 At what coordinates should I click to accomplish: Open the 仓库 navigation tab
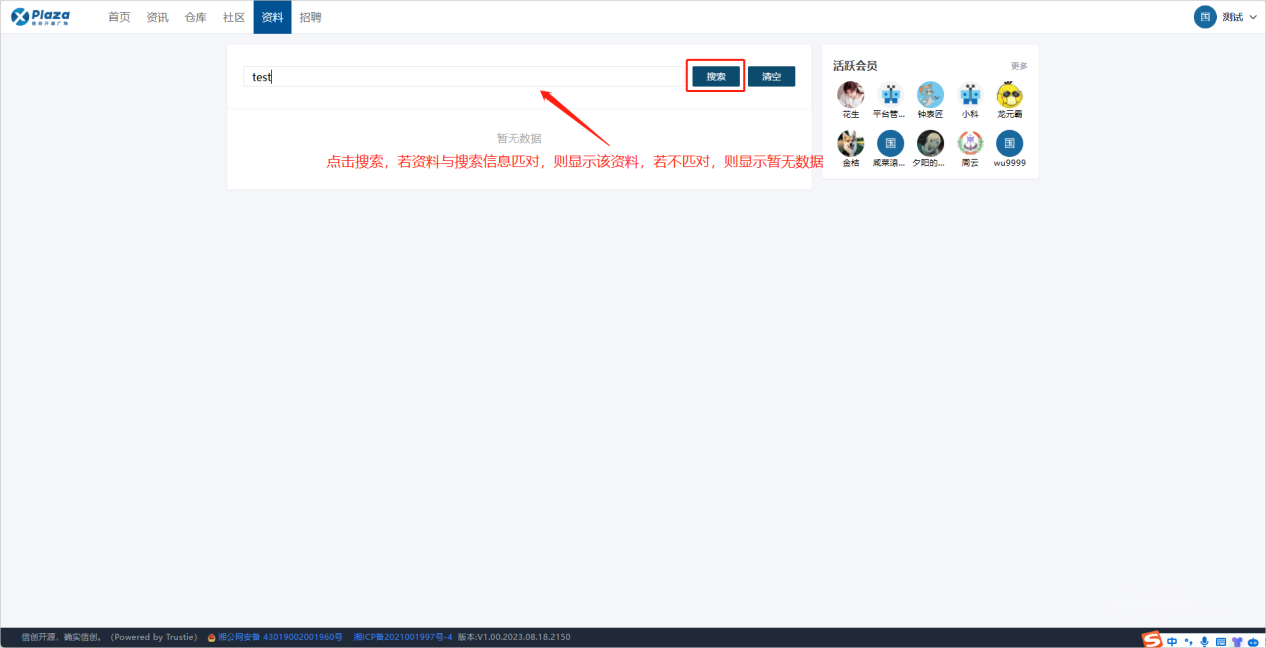point(196,17)
